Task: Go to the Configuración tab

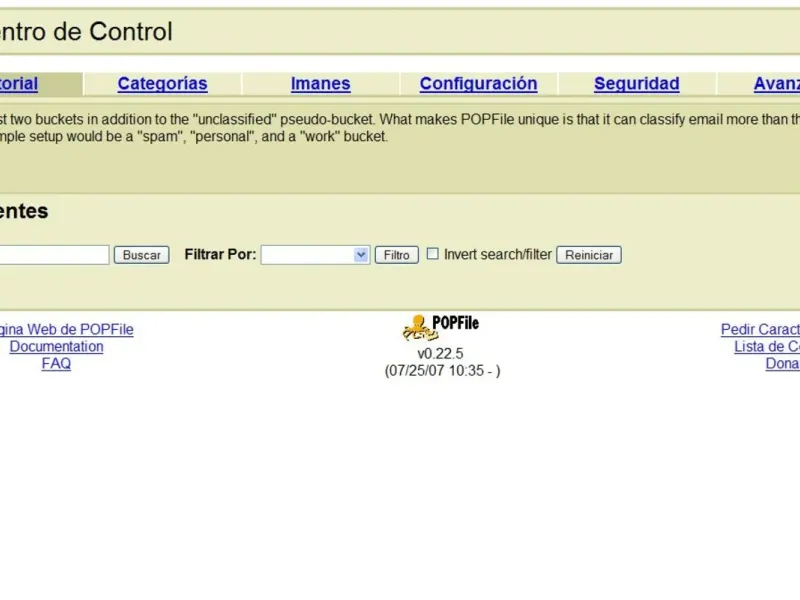Action: coord(478,84)
